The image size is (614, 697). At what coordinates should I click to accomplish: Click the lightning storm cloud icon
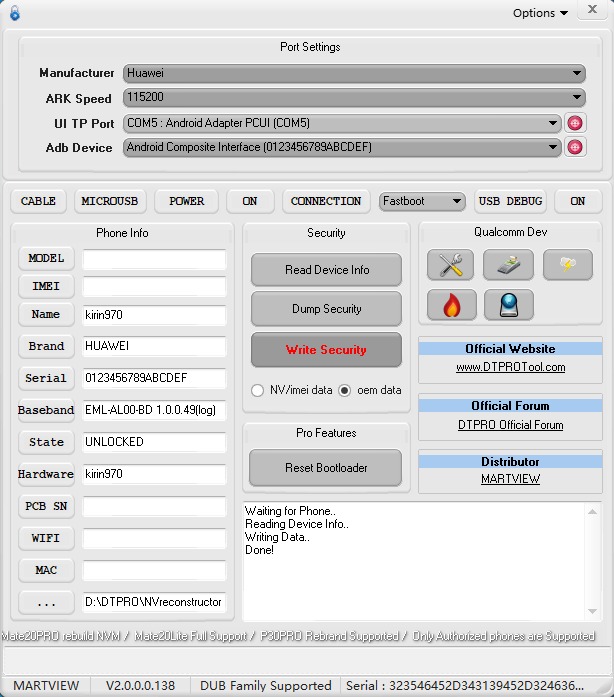point(567,265)
